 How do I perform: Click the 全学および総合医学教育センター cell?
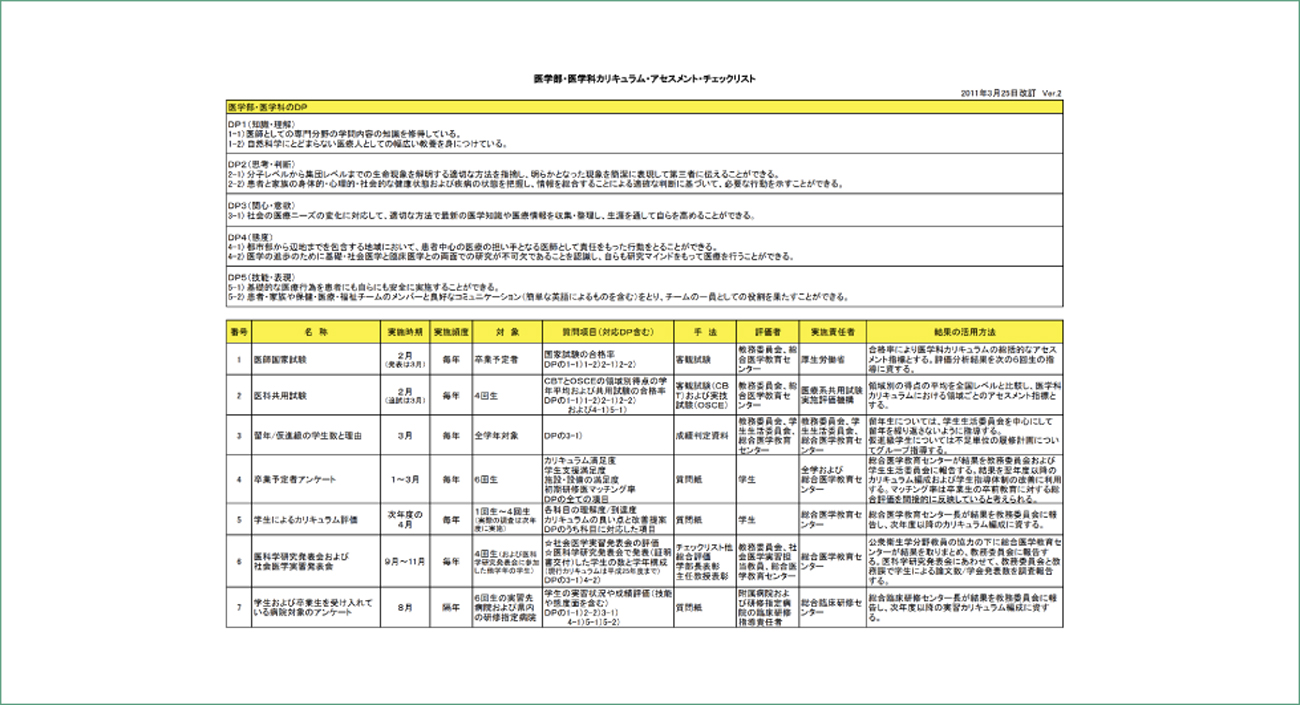pyautogui.click(x=831, y=479)
